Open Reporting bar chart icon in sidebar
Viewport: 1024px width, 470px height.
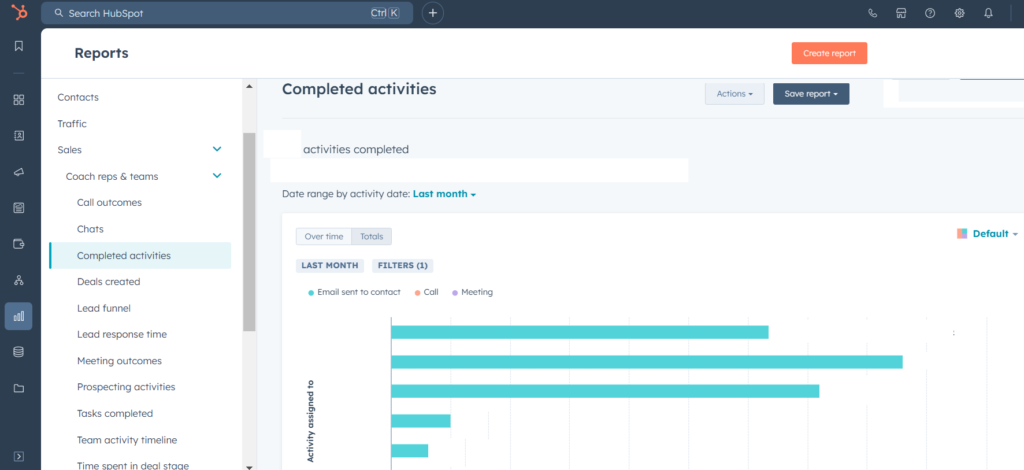click(18, 316)
